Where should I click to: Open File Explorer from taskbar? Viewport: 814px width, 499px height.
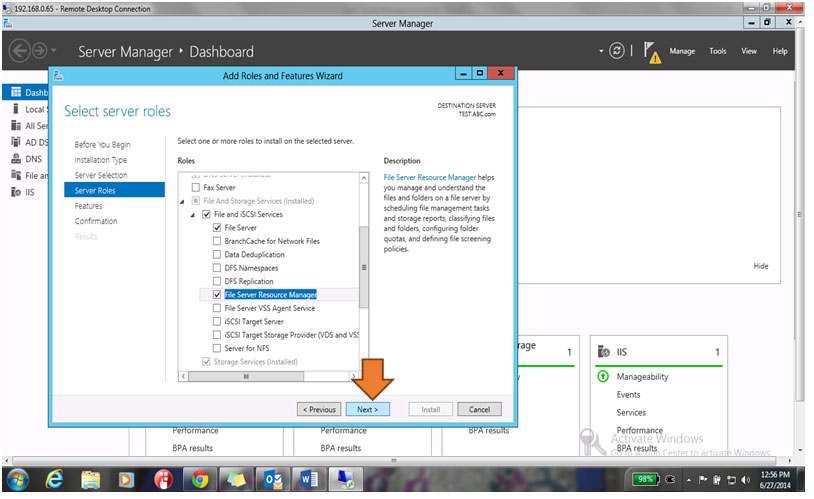point(90,480)
